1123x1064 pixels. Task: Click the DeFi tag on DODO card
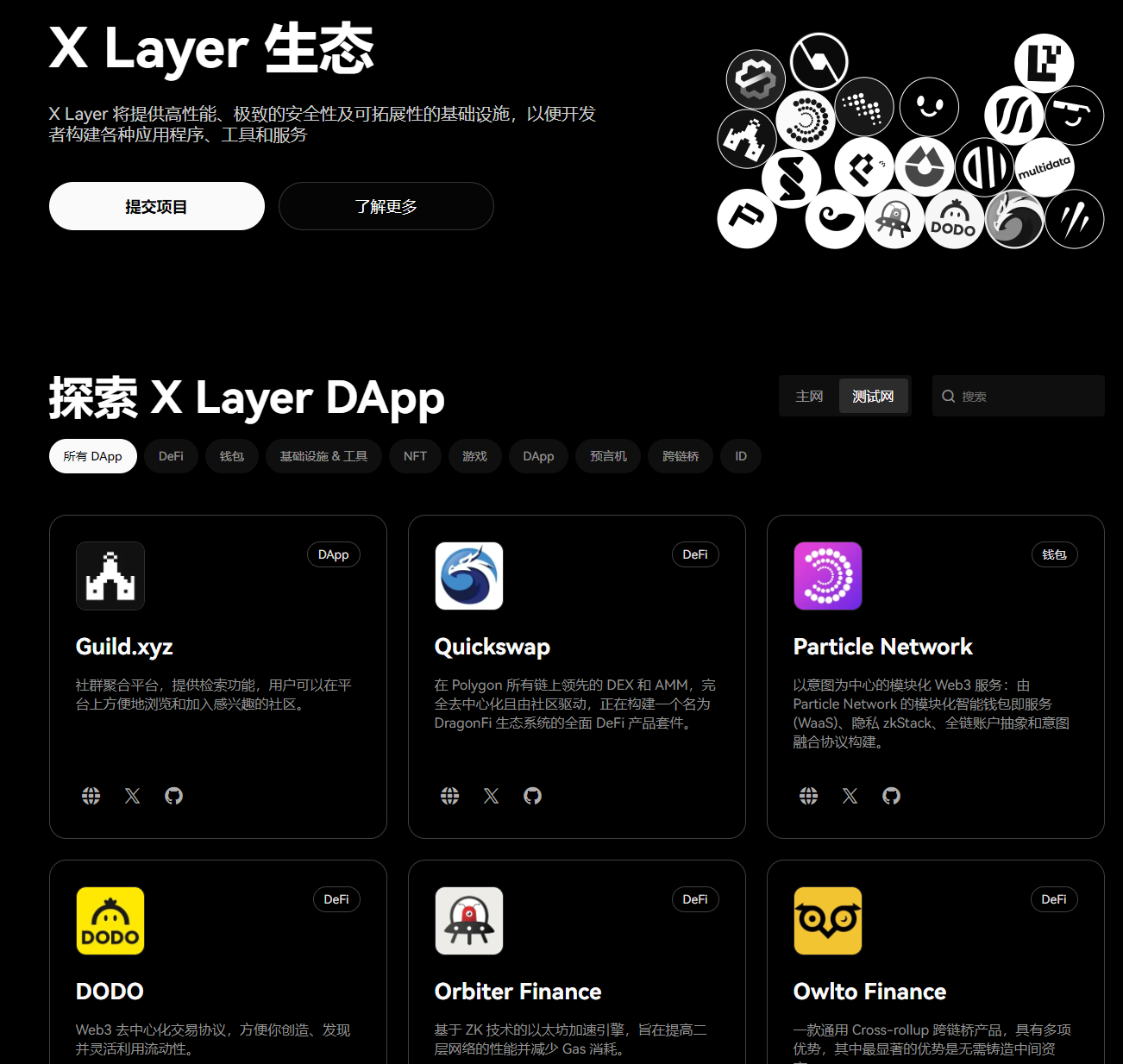click(x=336, y=899)
